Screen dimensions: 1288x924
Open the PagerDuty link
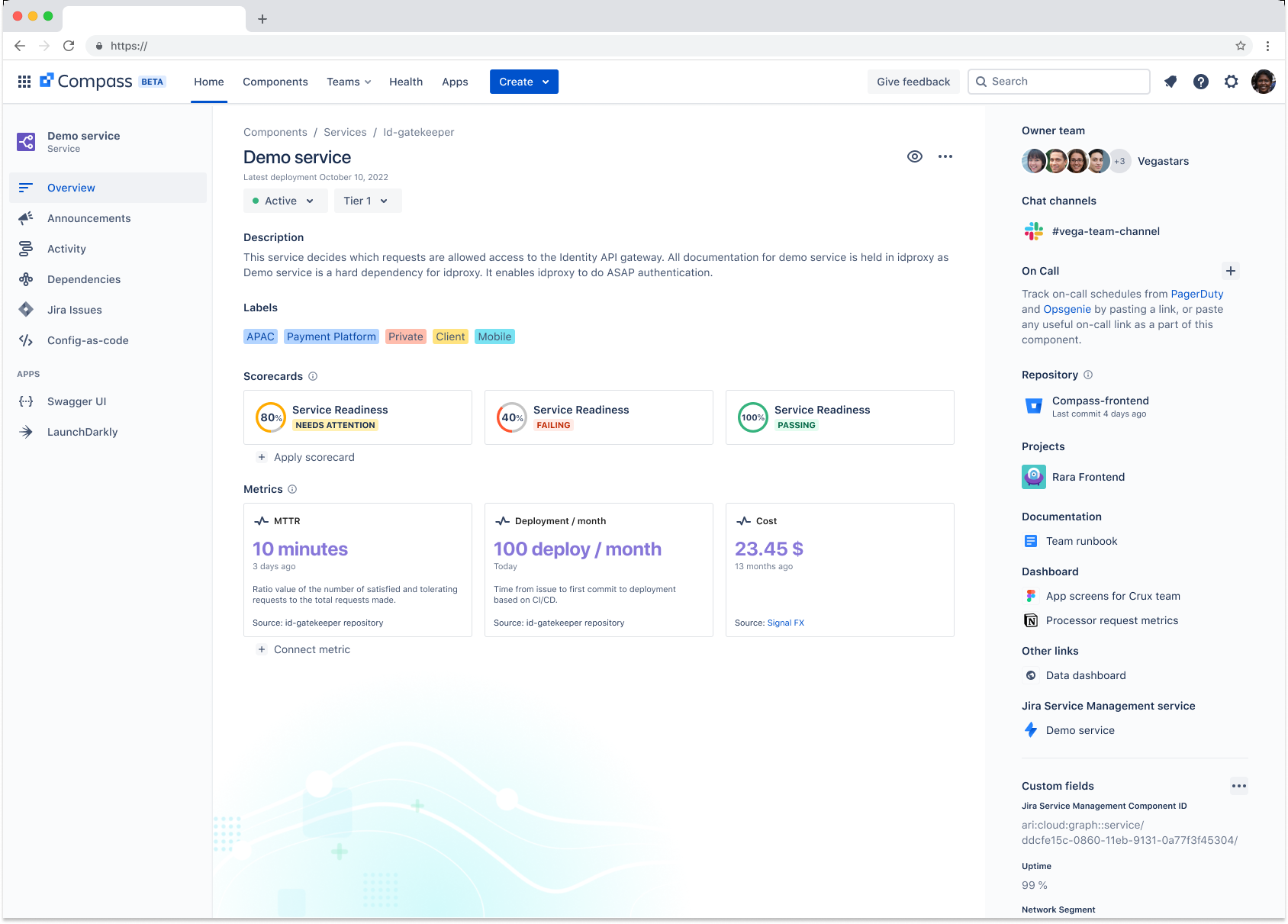(x=1196, y=294)
